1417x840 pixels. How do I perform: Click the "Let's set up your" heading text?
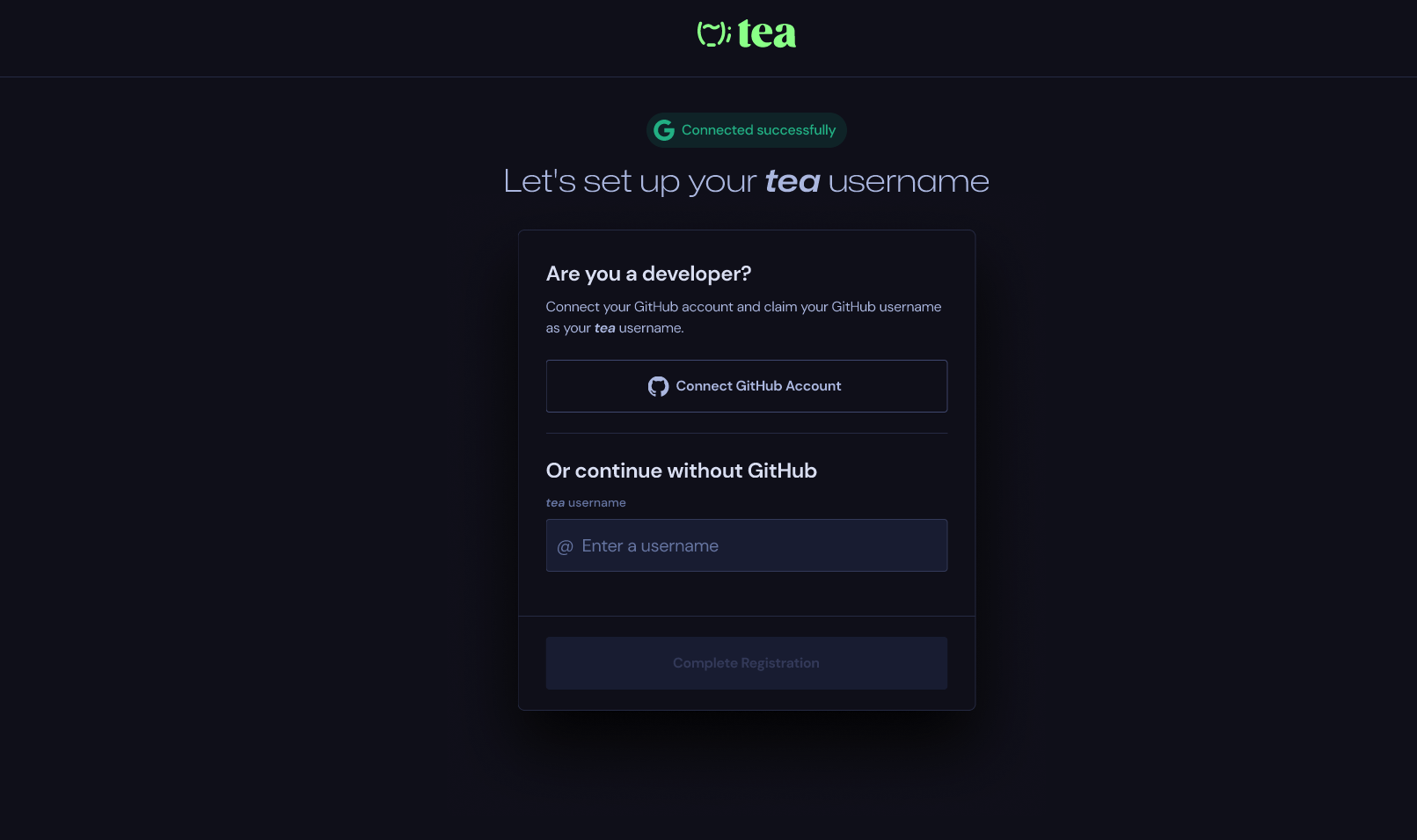[x=630, y=181]
